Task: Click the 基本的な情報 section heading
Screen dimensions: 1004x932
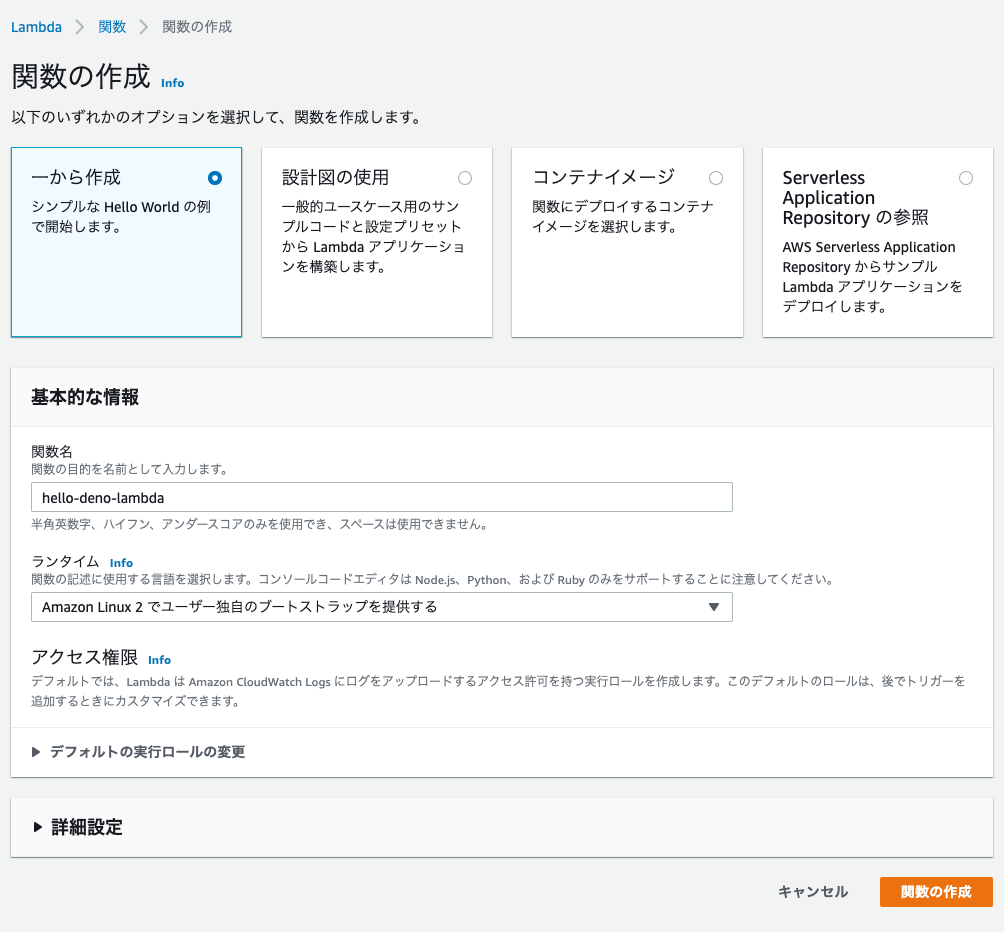Action: [85, 398]
